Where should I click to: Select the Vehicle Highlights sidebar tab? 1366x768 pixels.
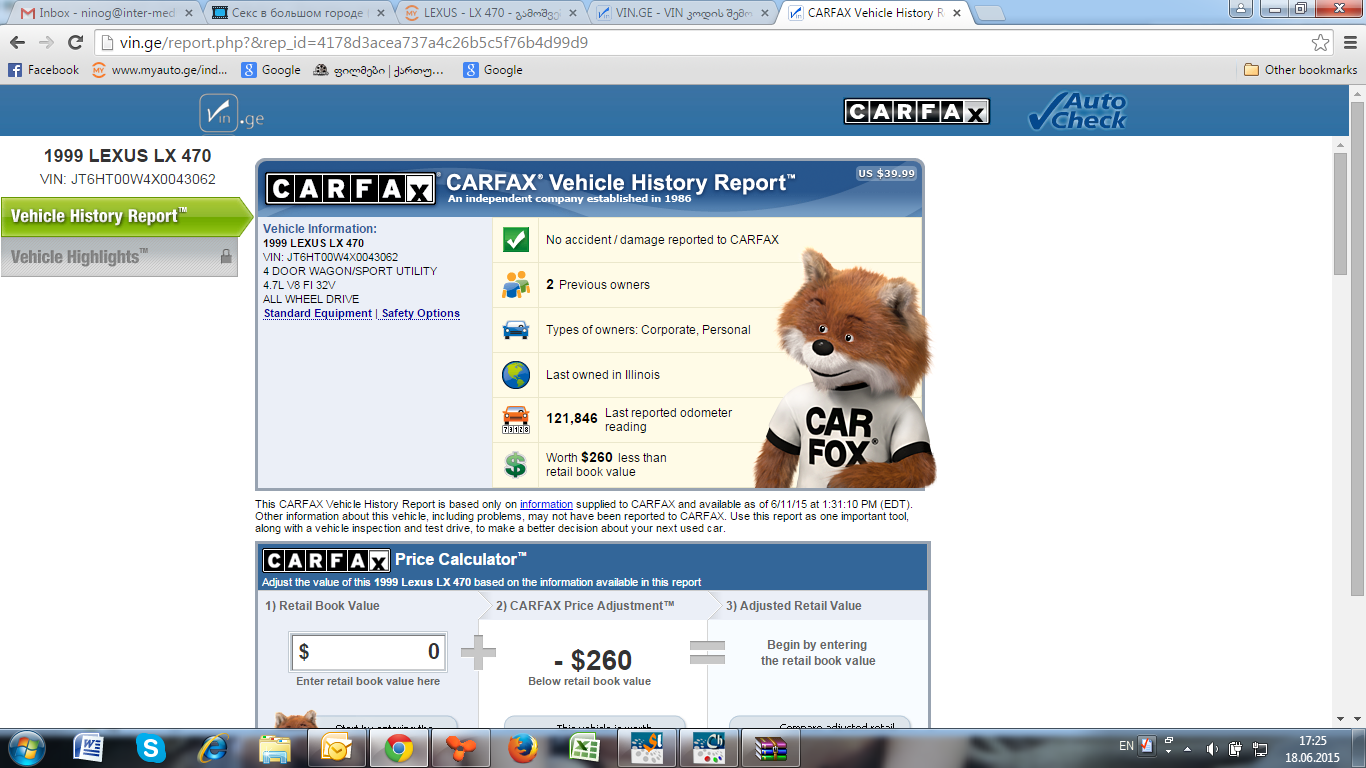(120, 257)
